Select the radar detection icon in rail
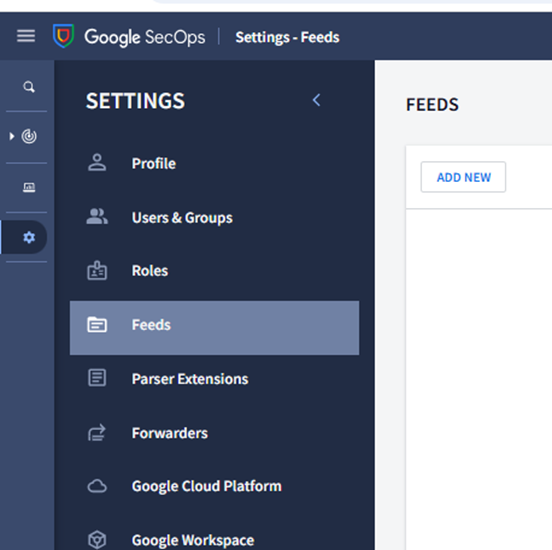The width and height of the screenshot is (552, 550). (29, 136)
